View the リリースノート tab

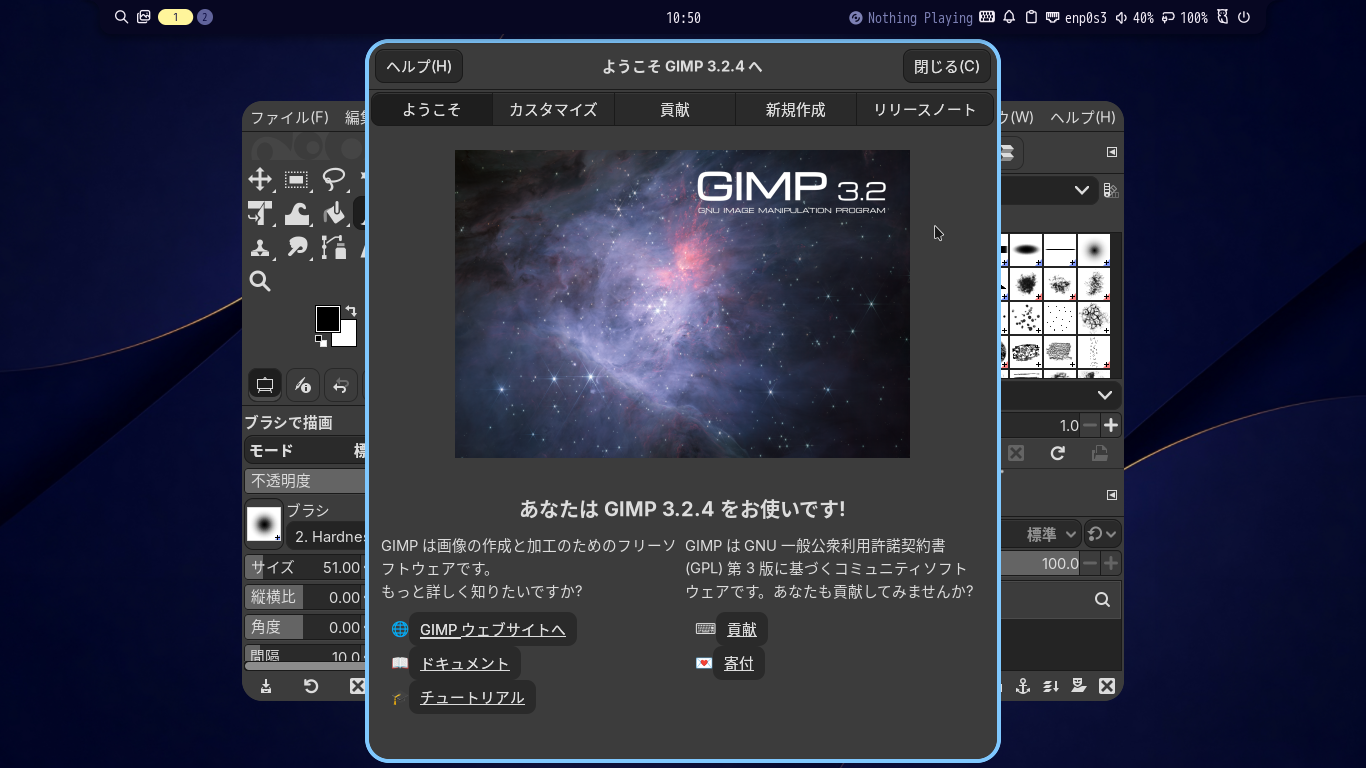click(925, 110)
